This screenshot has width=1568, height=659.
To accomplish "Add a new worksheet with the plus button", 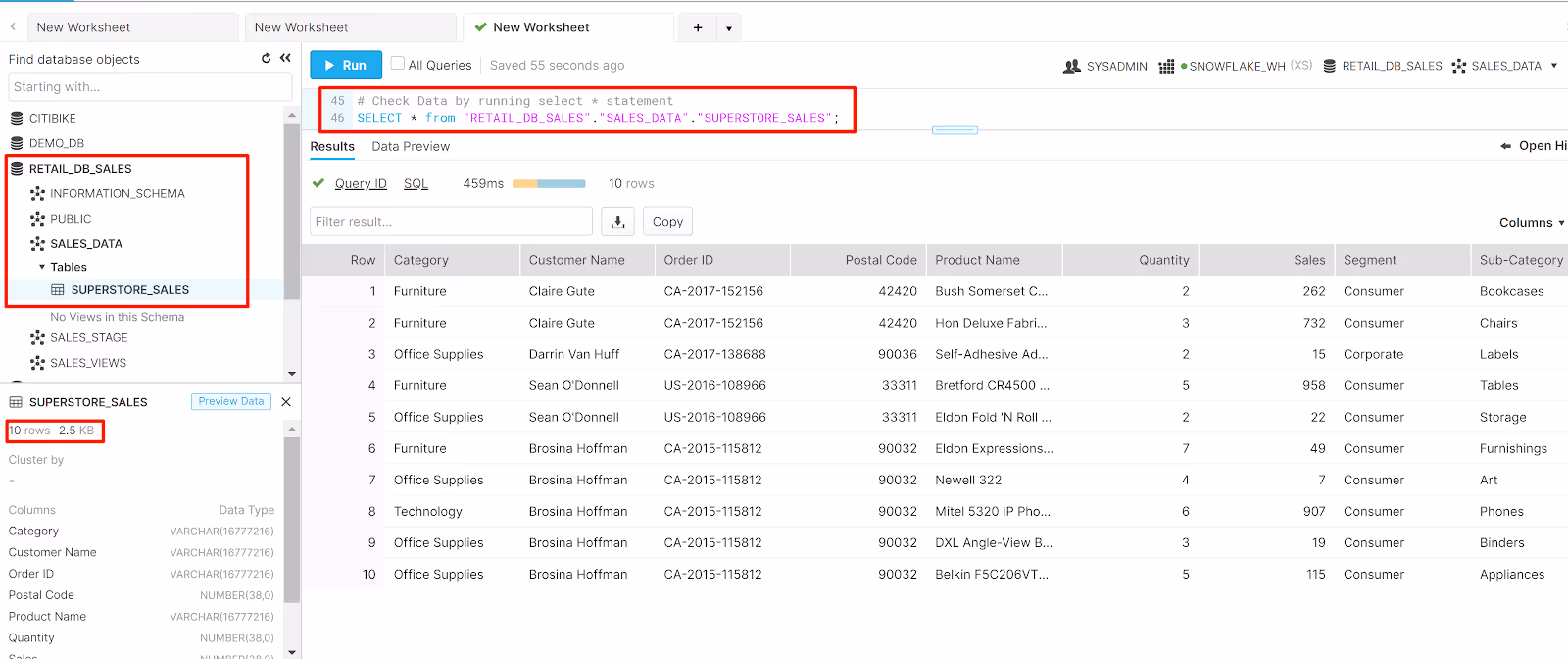I will [x=698, y=27].
